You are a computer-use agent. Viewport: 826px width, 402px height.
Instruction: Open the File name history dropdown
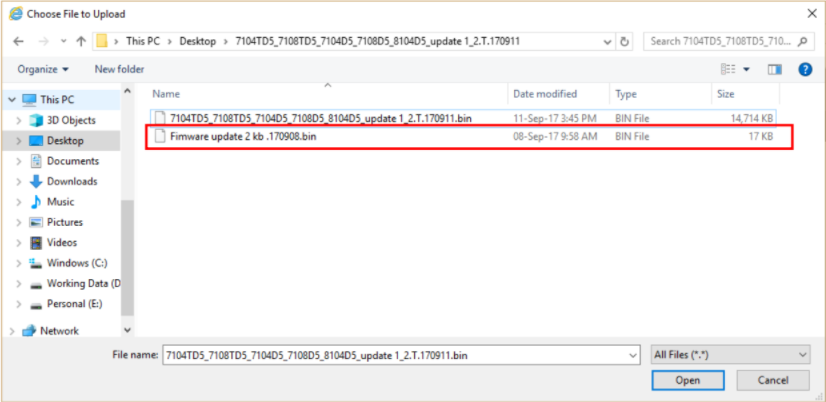pyautogui.click(x=631, y=355)
